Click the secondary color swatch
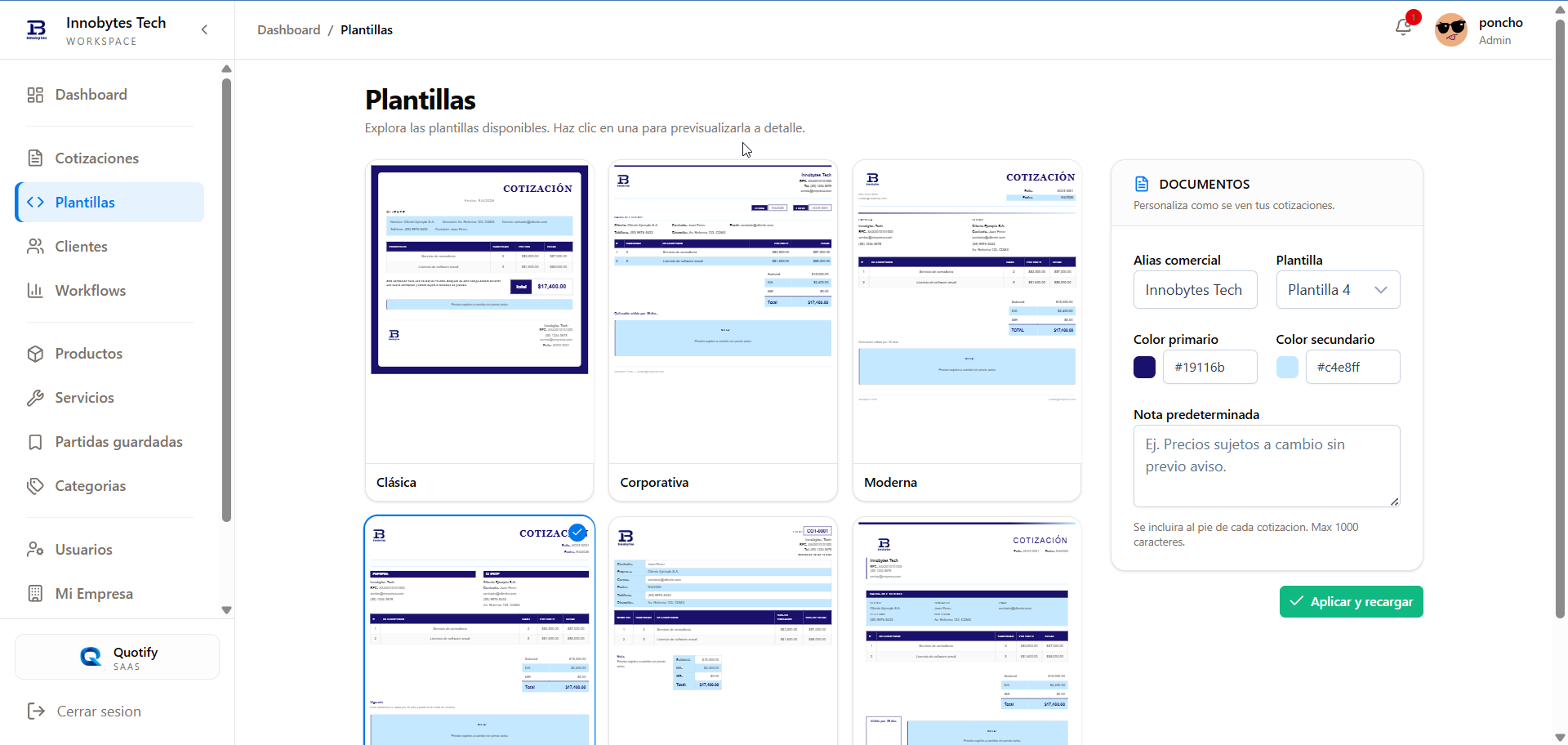 click(1287, 368)
